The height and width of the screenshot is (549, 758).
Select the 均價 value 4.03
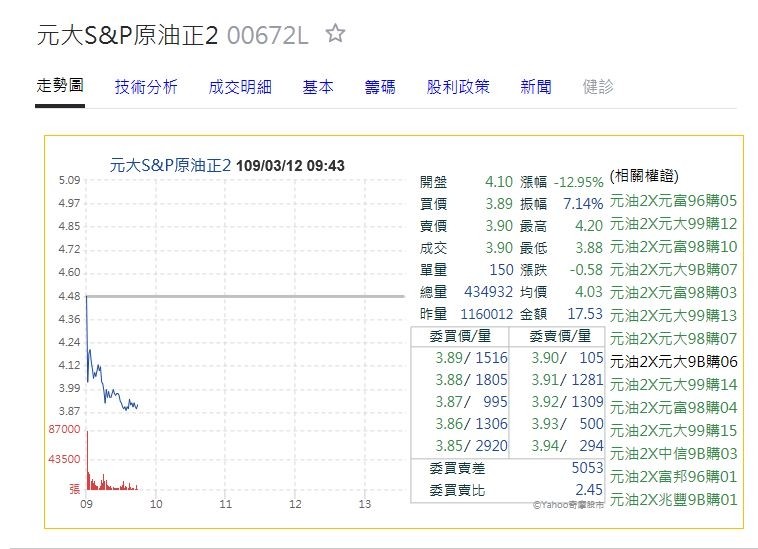point(589,291)
